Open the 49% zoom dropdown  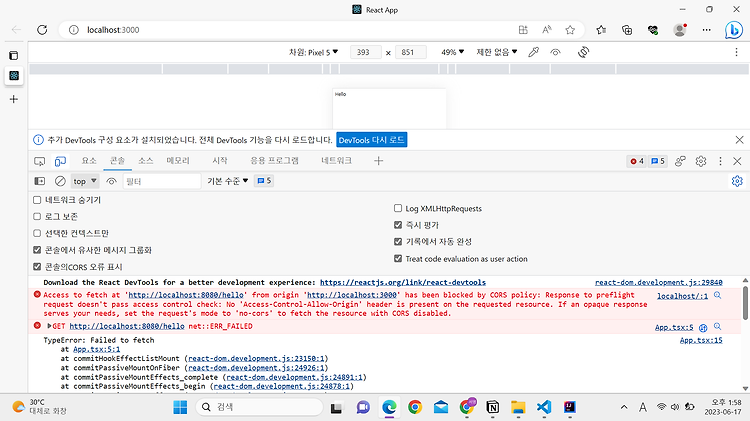(x=452, y=52)
